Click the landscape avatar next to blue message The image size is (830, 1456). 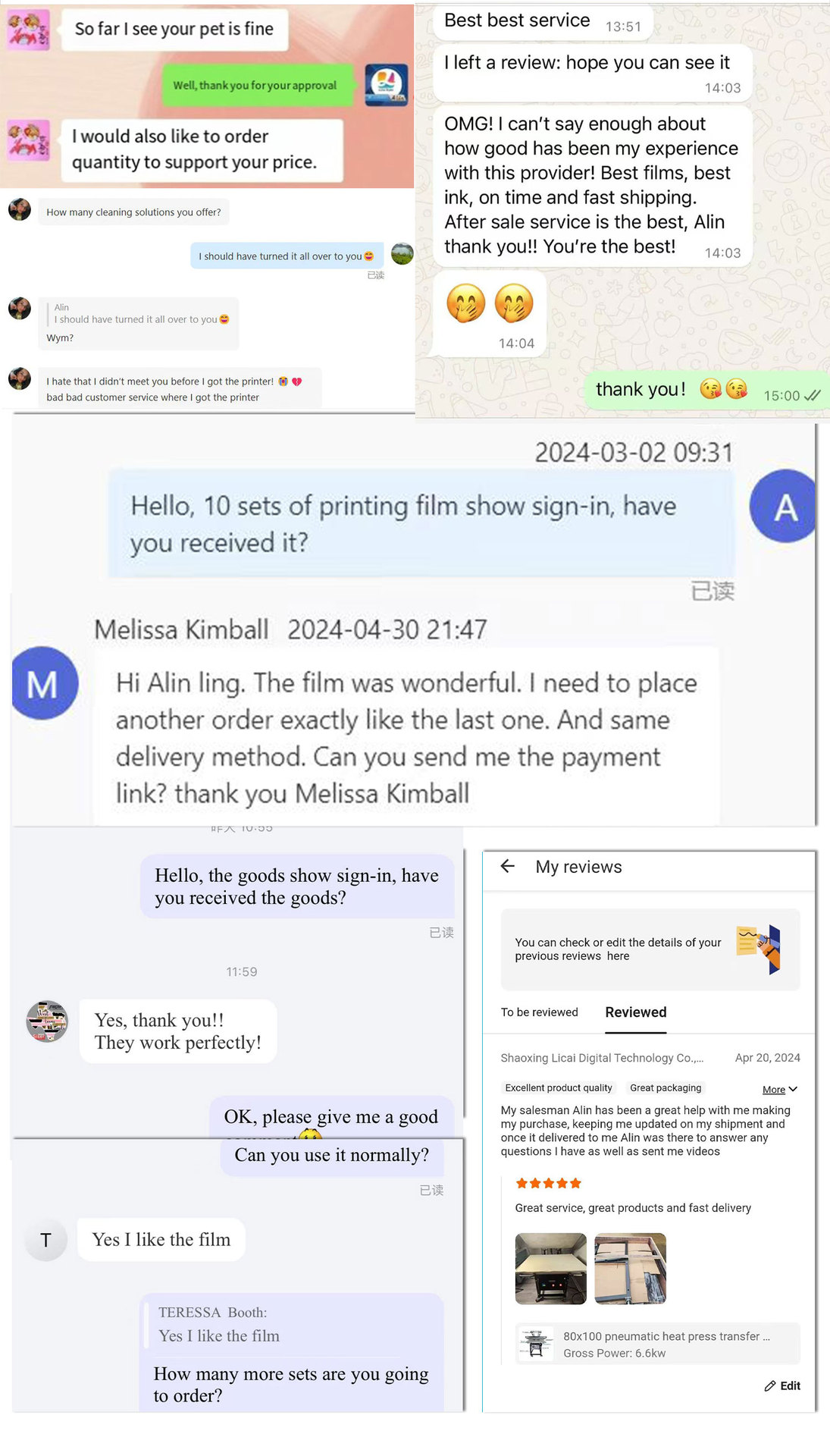(402, 253)
